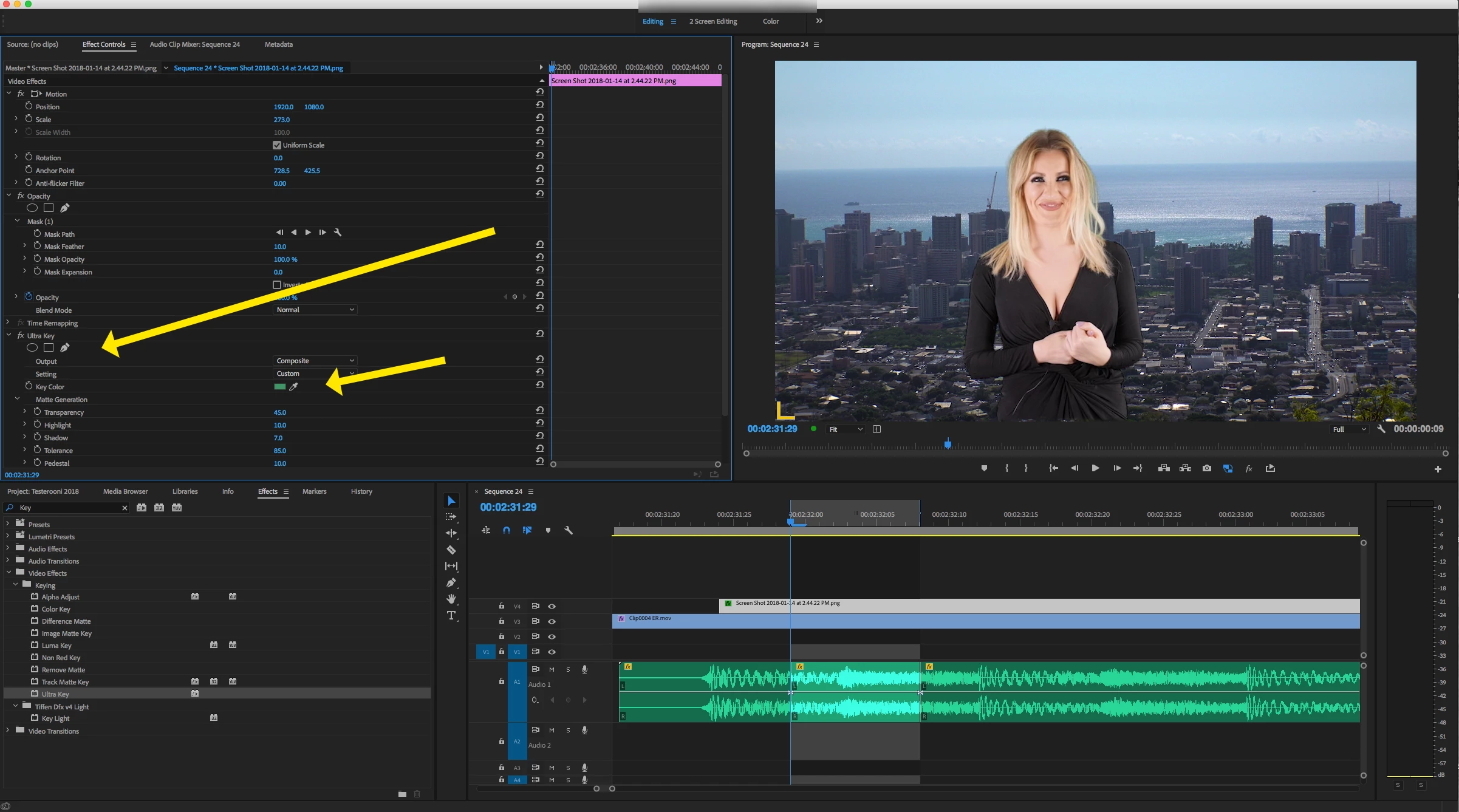
Task: Expand the Video Transitions folder
Action: 7,731
